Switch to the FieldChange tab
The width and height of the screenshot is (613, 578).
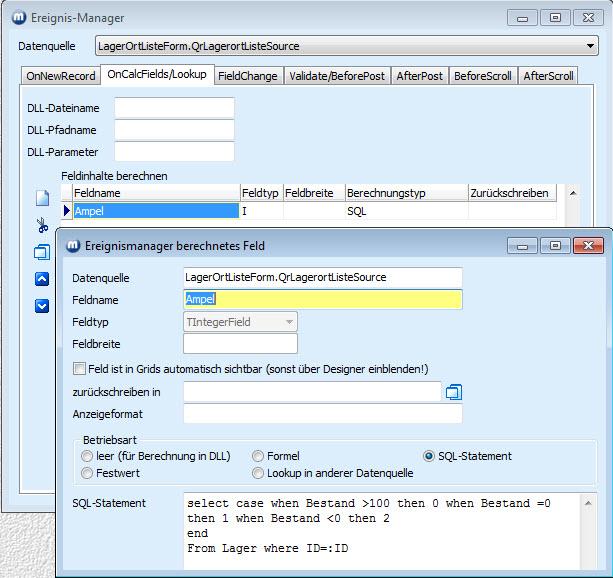pos(247,76)
